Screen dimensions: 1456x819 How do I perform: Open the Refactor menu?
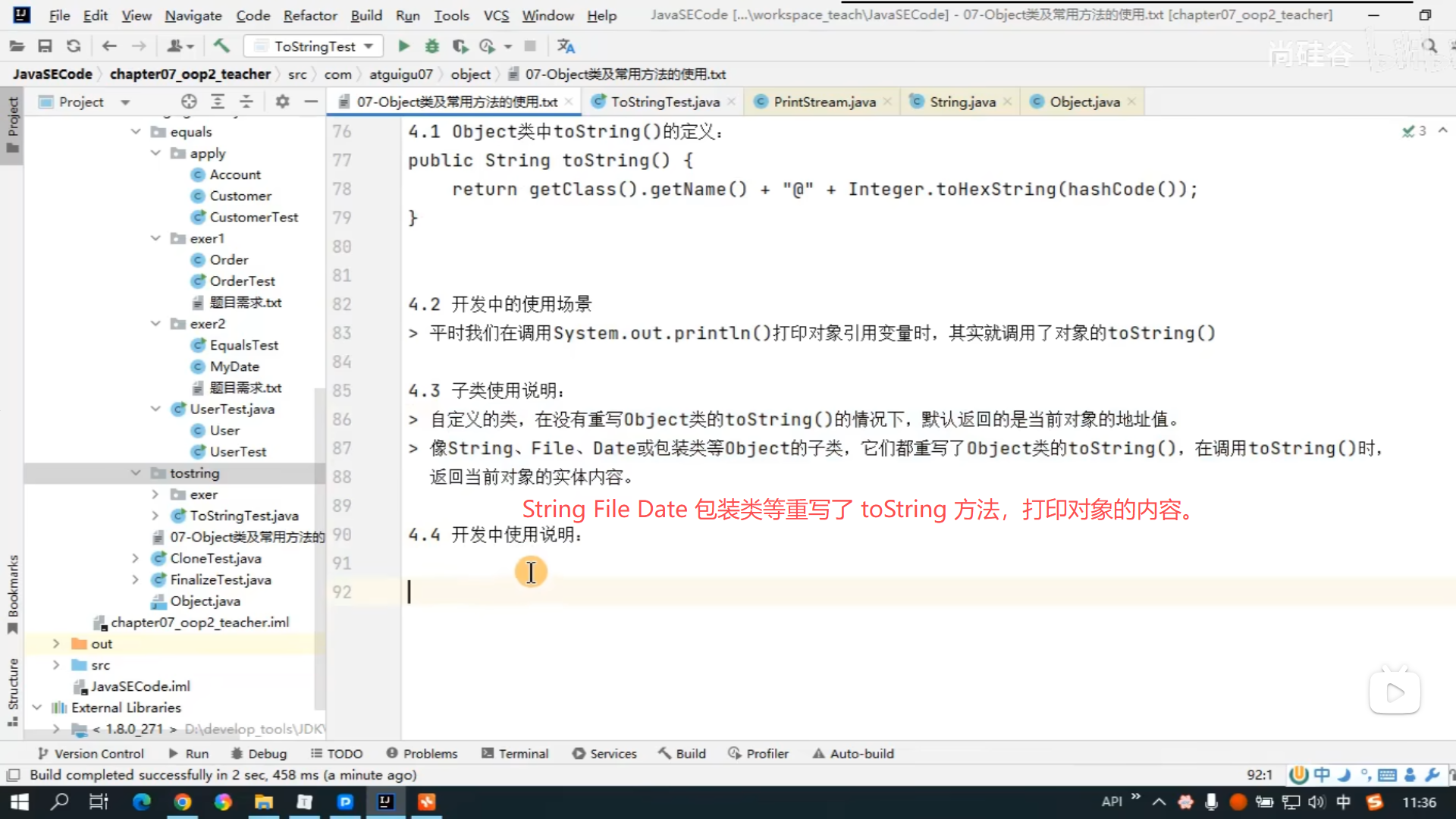click(309, 15)
